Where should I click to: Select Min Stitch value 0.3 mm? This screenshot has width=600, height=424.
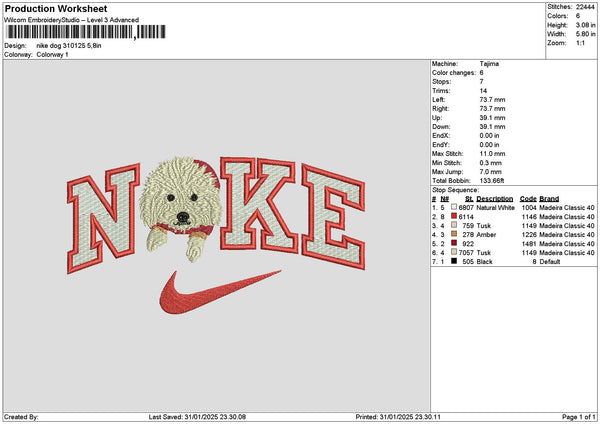coord(491,163)
